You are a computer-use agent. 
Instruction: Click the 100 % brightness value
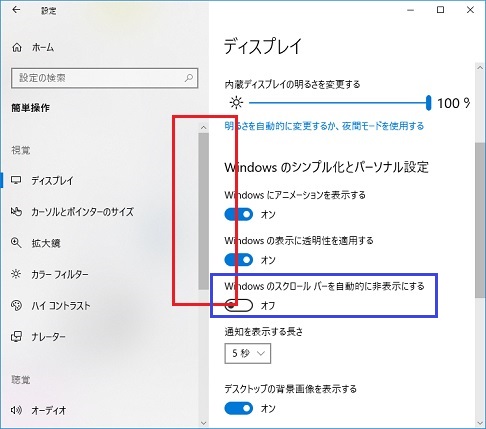[453, 103]
